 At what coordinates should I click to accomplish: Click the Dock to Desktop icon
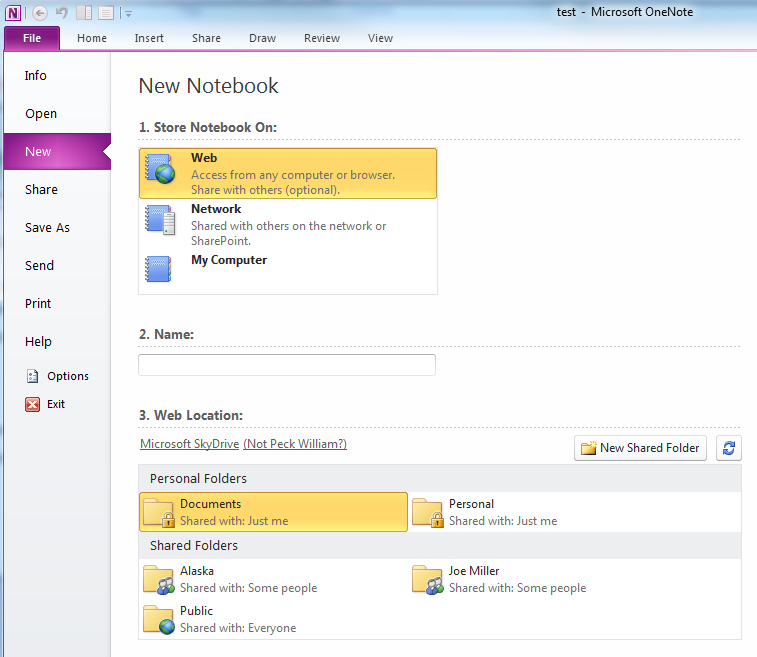(x=84, y=13)
